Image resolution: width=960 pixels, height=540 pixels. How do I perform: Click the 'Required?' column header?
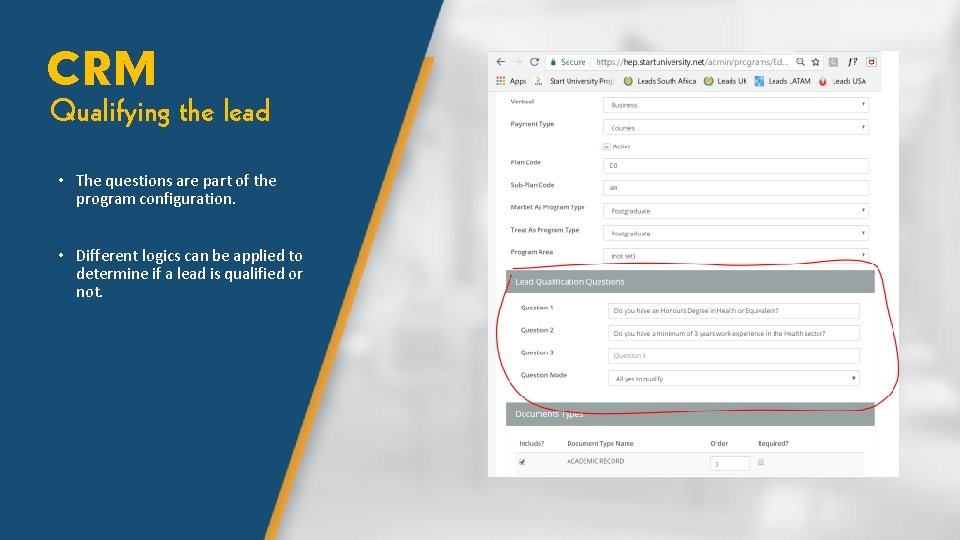coord(773,443)
